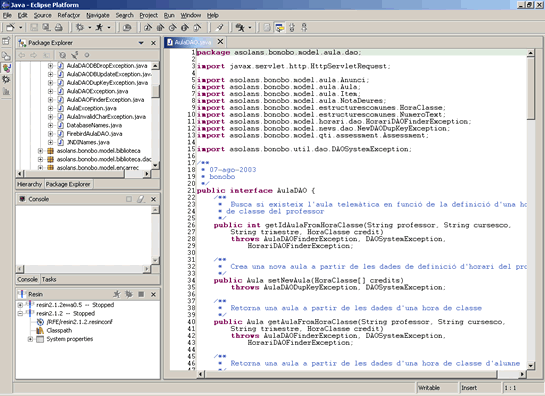Click the Resin debug server icon
The height and width of the screenshot is (396, 545).
click(x=129, y=294)
